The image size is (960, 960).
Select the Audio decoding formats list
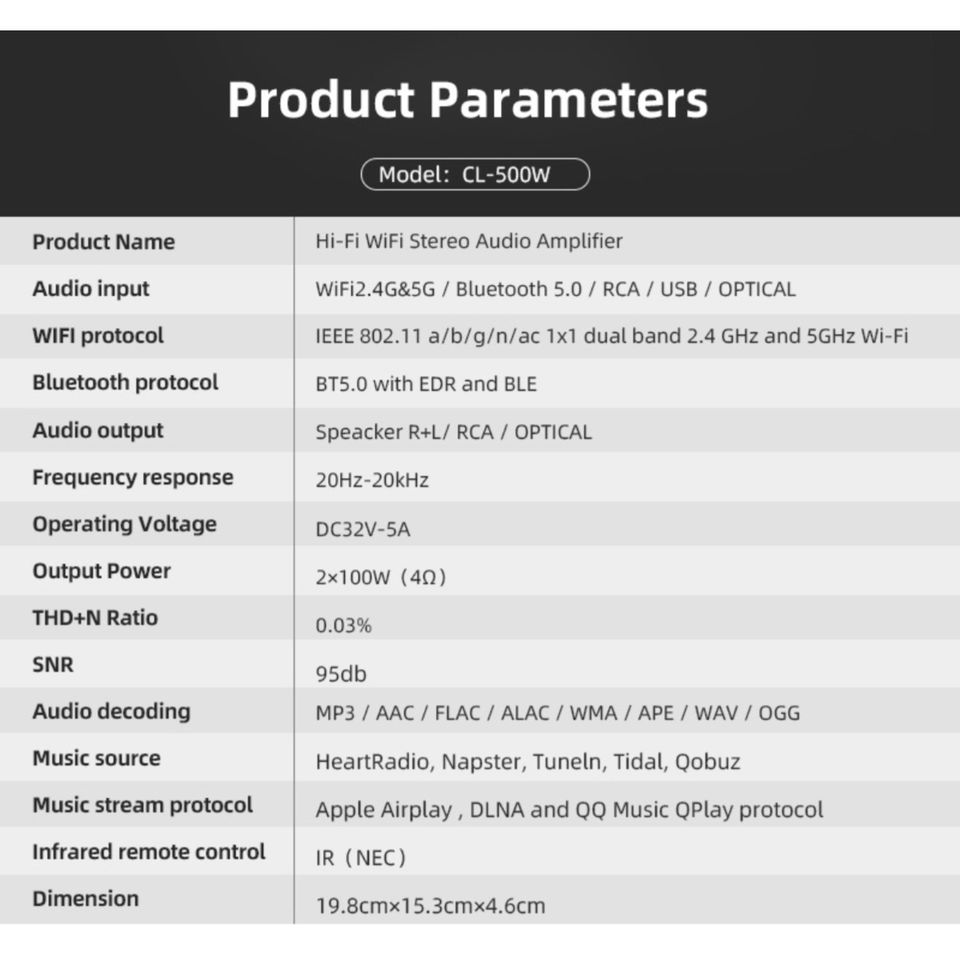pos(557,713)
